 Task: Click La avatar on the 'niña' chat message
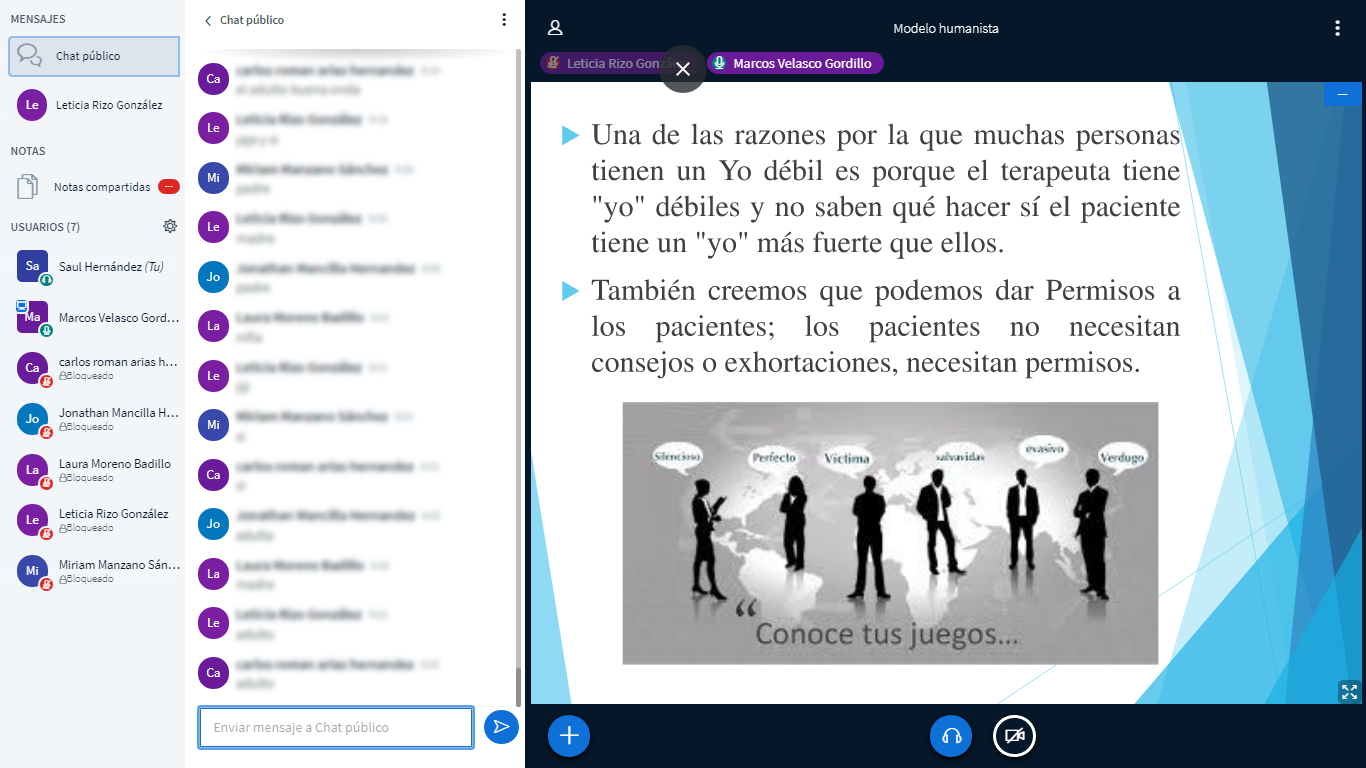coord(213,326)
